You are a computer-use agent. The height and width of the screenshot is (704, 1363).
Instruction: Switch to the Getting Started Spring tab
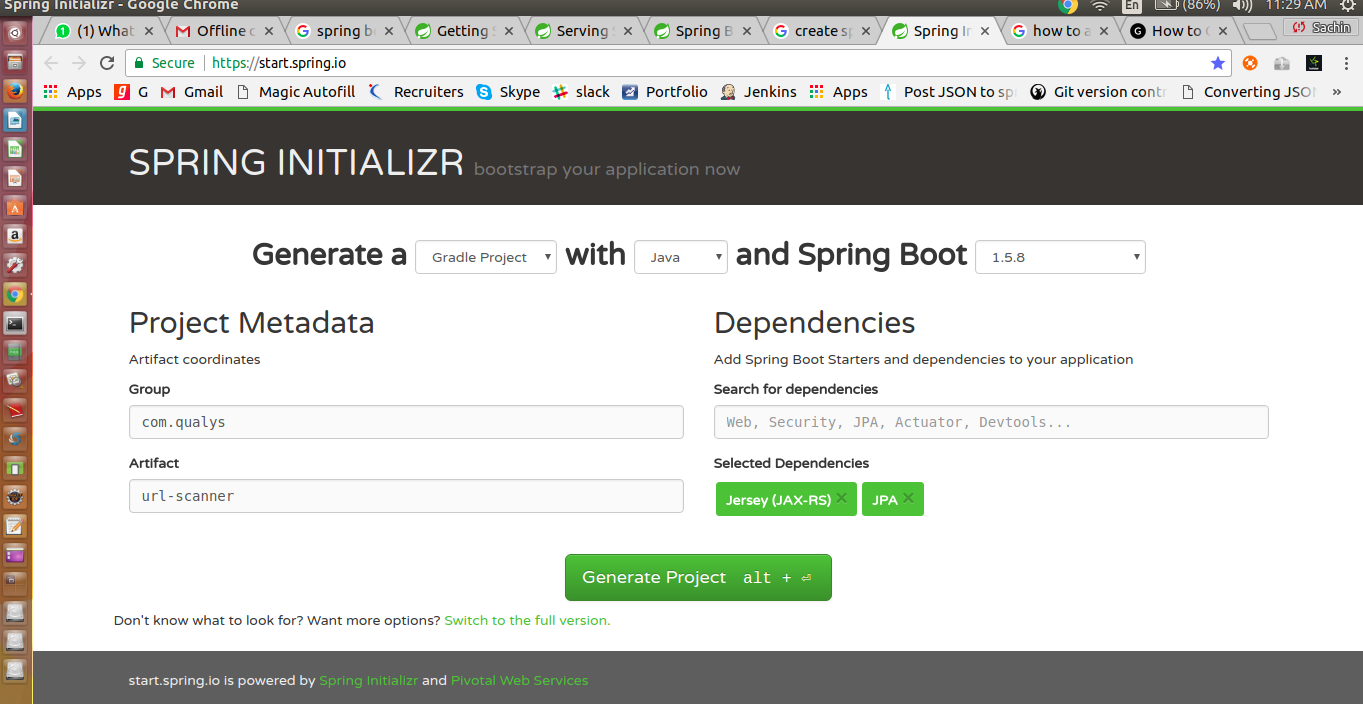click(x=462, y=31)
